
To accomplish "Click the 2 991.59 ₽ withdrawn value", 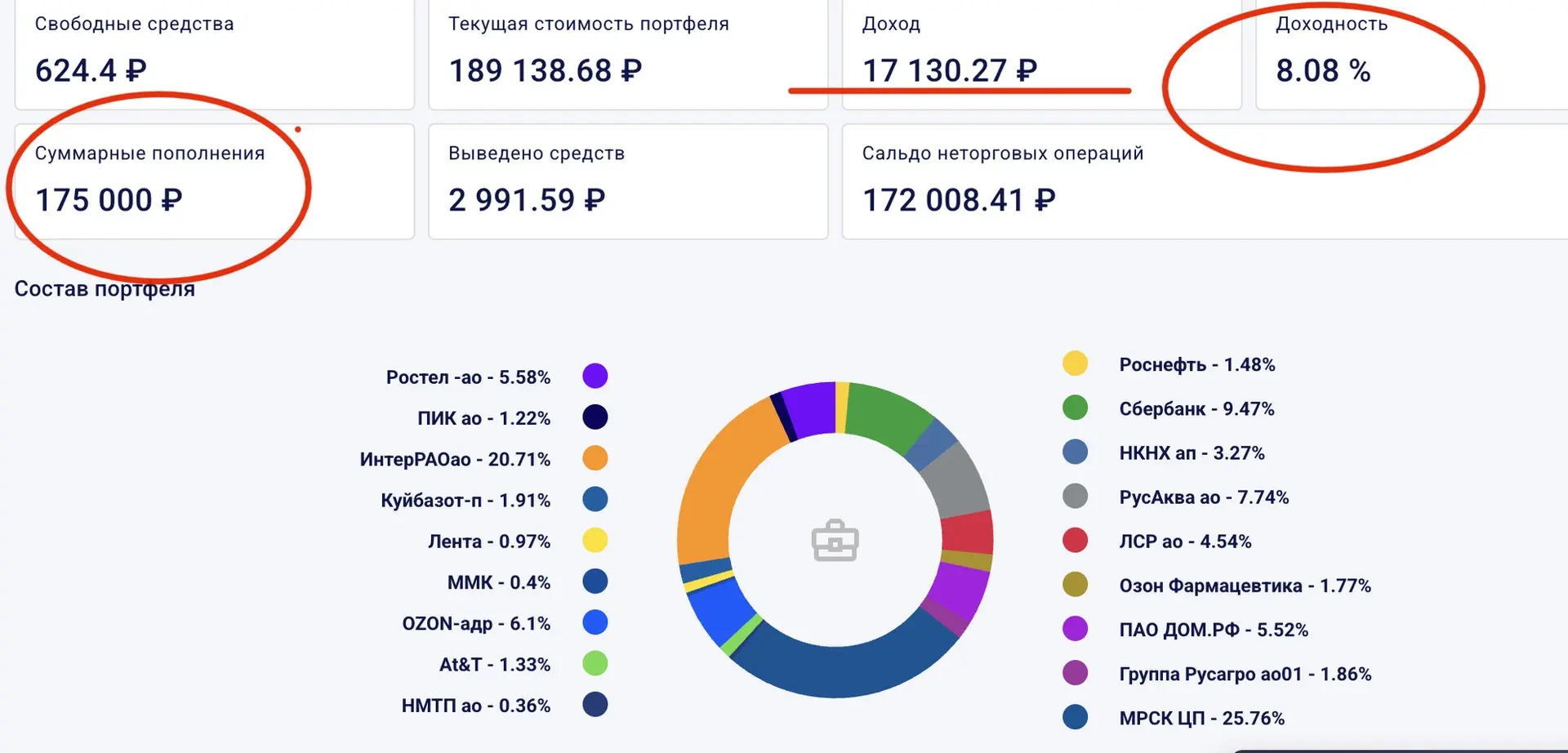I will pyautogui.click(x=527, y=200).
